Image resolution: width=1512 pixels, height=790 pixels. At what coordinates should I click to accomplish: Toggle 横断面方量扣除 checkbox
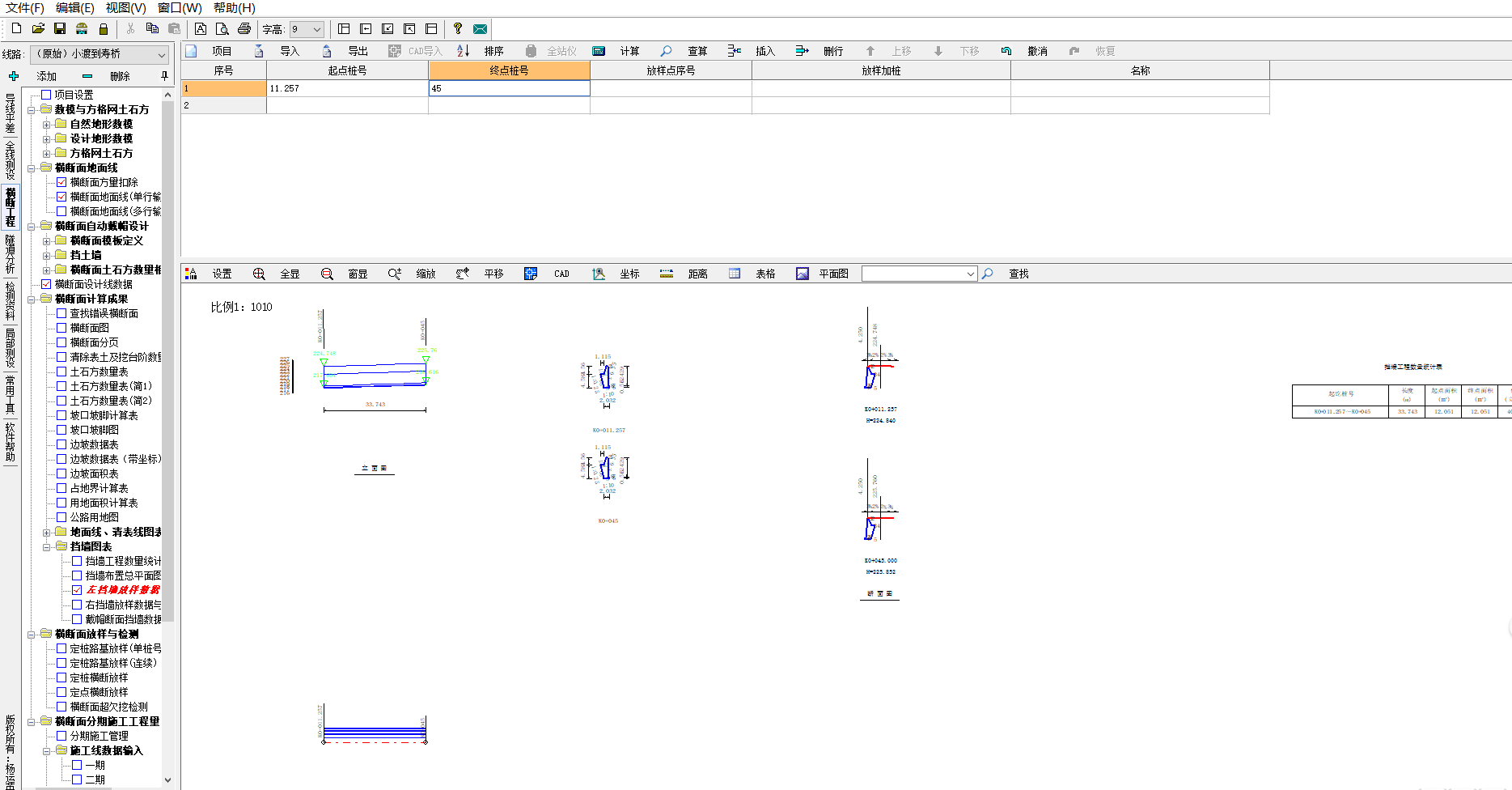[x=61, y=182]
